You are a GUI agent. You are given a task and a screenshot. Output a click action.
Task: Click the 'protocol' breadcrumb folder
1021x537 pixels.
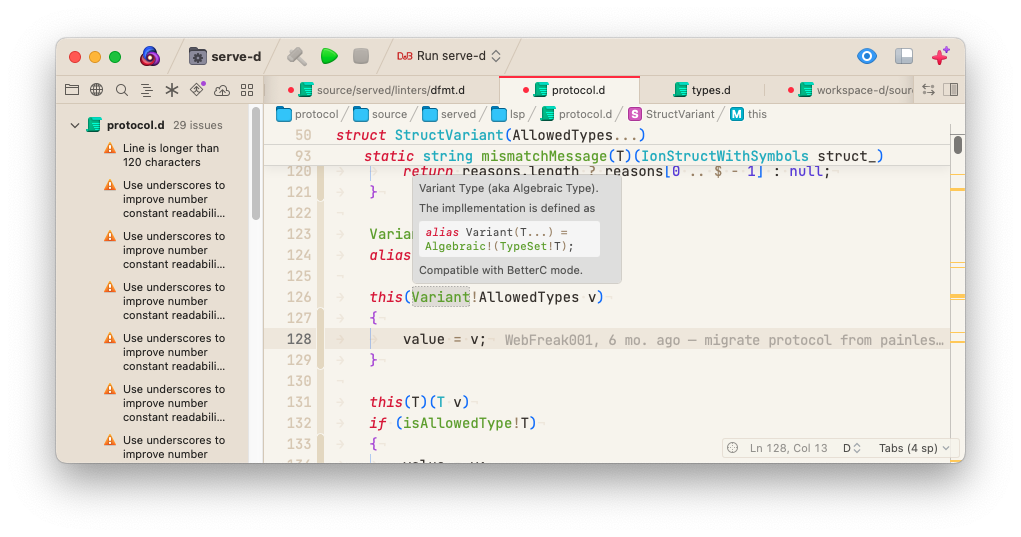(307, 115)
